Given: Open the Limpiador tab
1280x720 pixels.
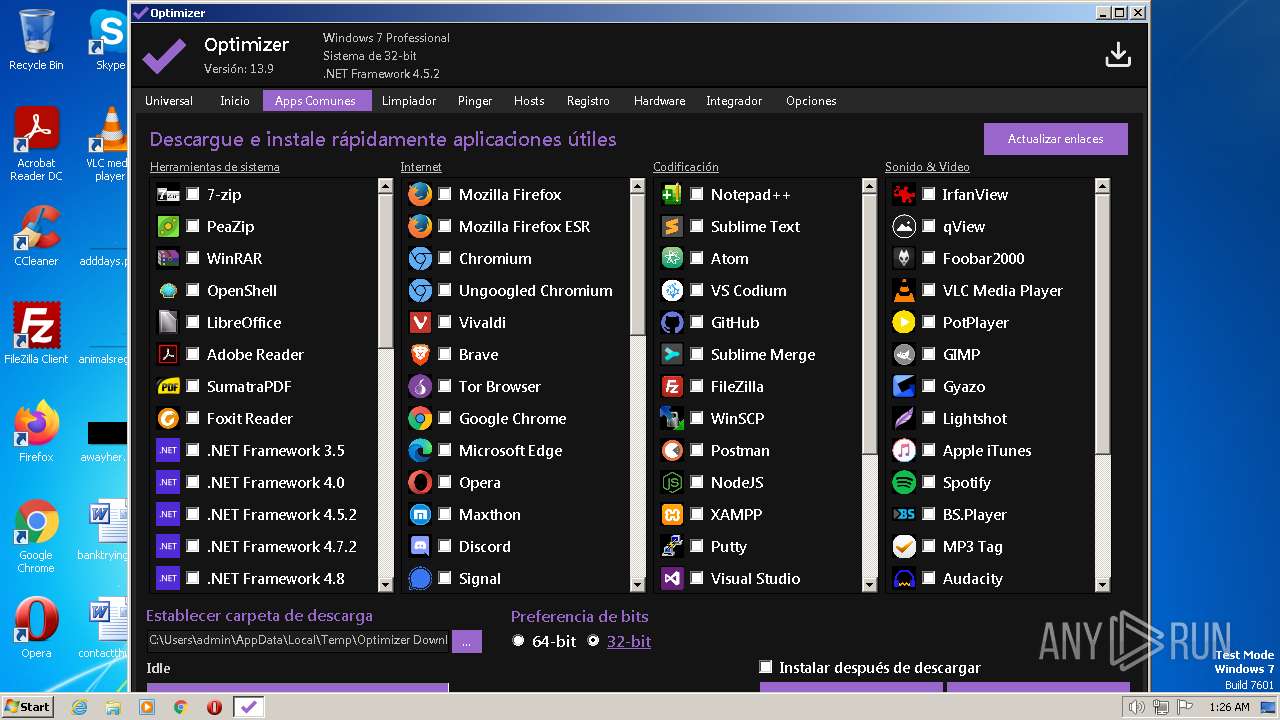Looking at the screenshot, I should click(x=409, y=101).
